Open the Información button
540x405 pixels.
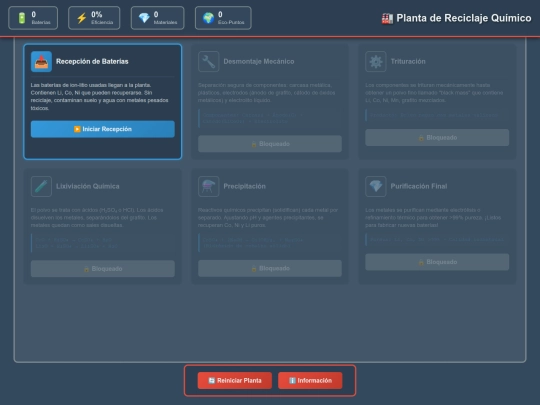tap(310, 381)
